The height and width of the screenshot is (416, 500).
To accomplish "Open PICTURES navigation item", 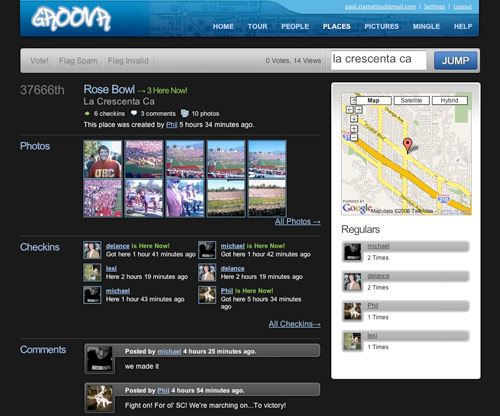I will pyautogui.click(x=382, y=27).
